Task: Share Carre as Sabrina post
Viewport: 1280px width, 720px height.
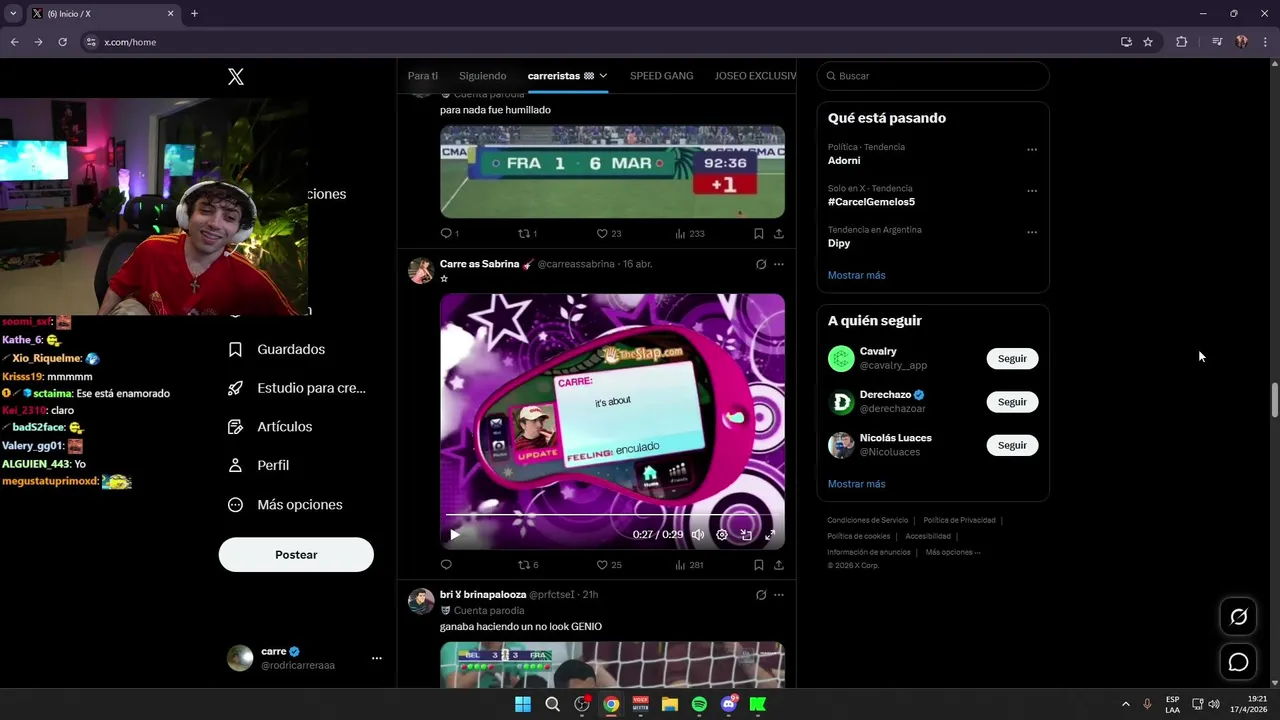Action: [779, 565]
